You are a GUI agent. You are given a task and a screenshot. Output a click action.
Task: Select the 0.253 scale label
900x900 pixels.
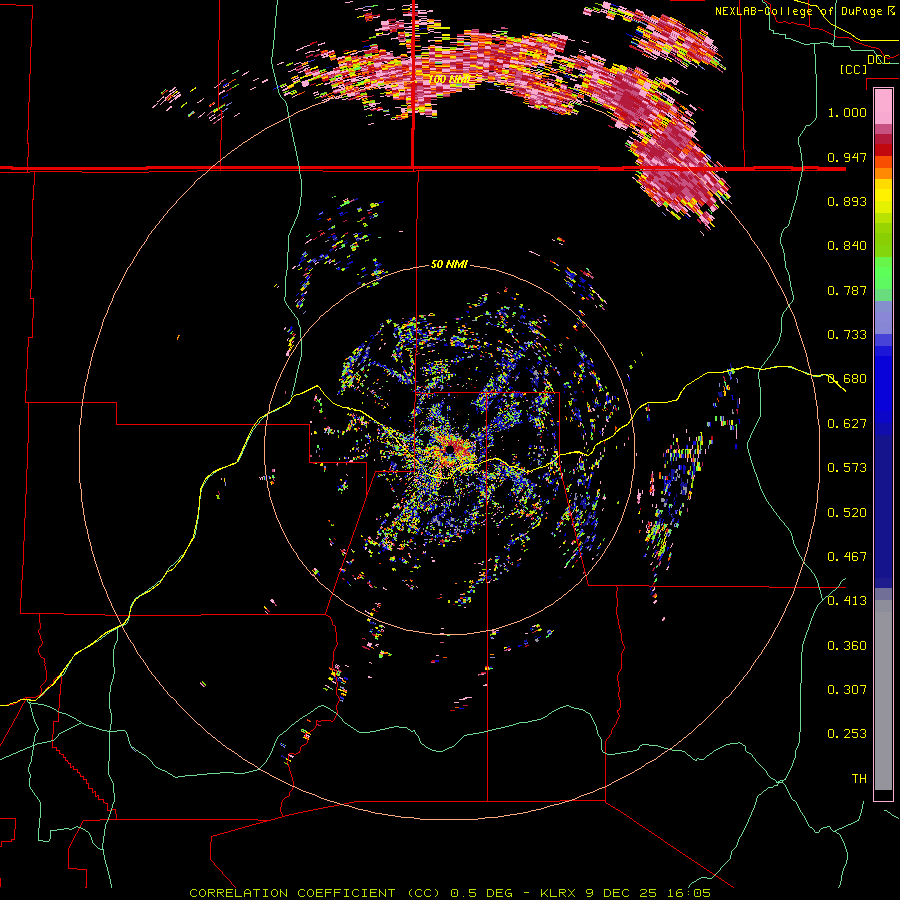point(847,734)
